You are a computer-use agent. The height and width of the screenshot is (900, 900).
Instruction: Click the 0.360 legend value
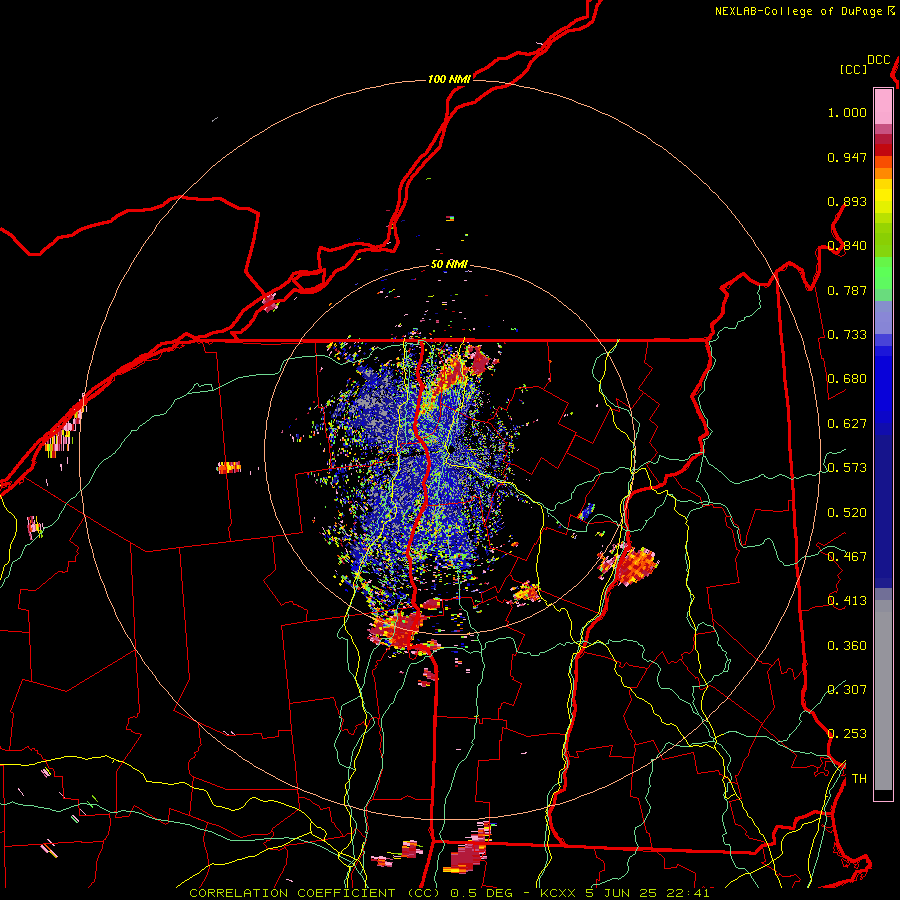tap(847, 646)
